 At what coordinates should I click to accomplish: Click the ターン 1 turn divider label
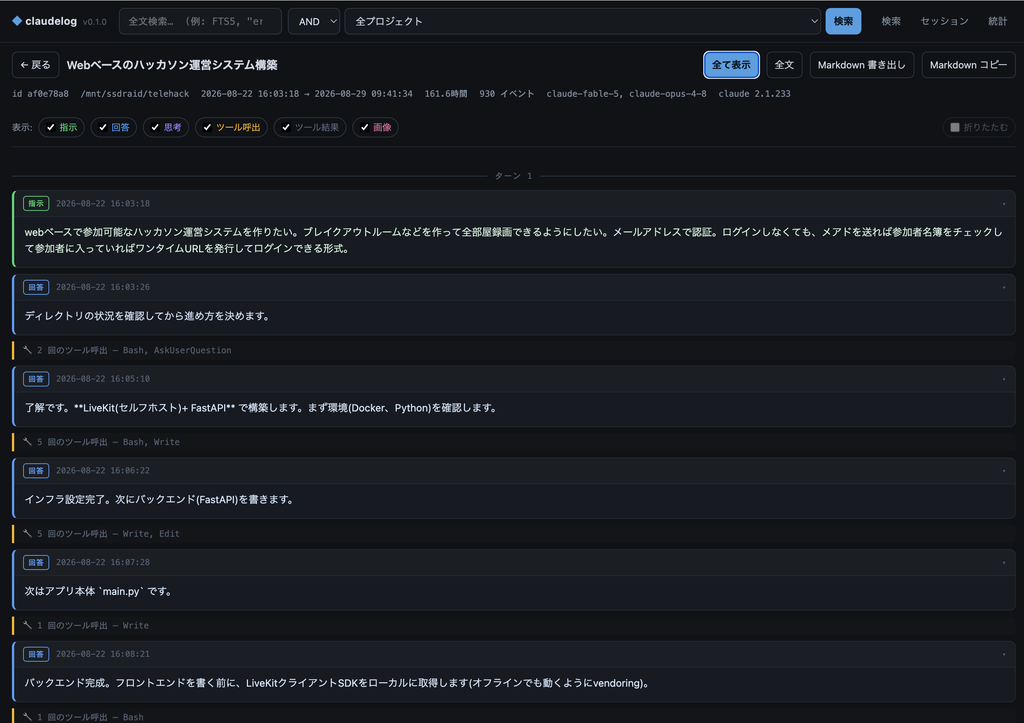[513, 176]
